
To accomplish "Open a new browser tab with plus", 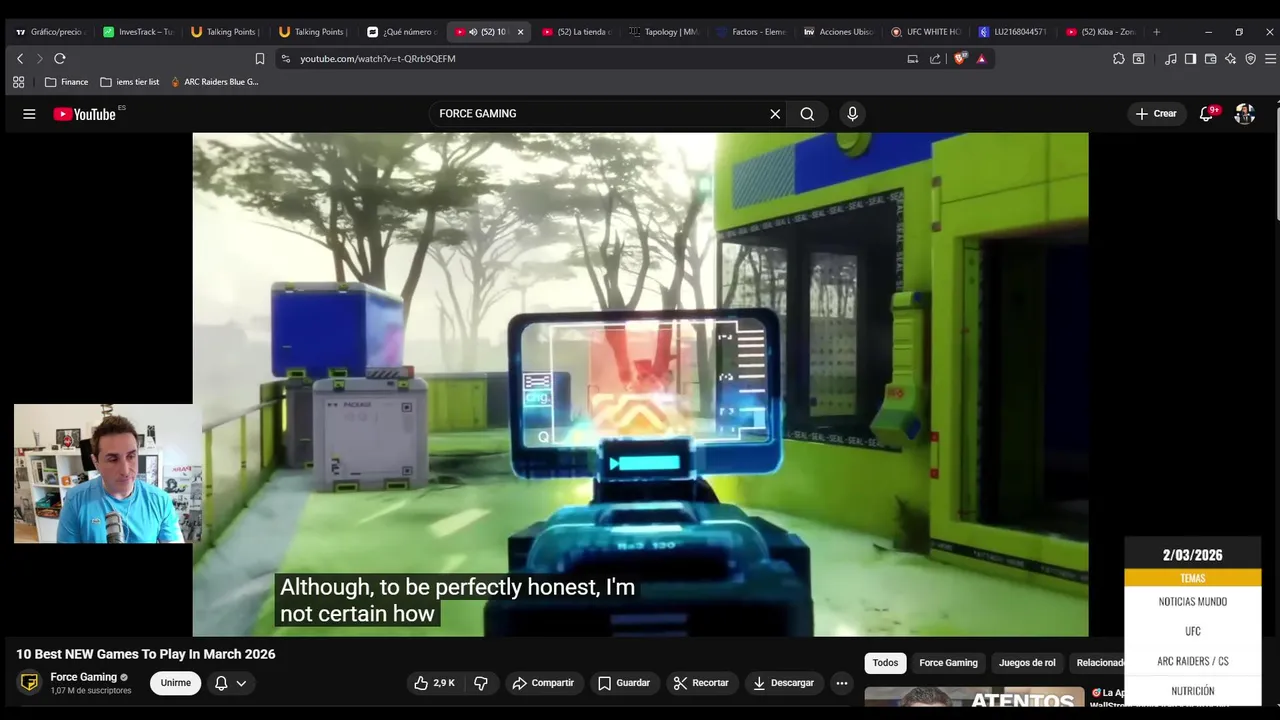I will click(1157, 32).
